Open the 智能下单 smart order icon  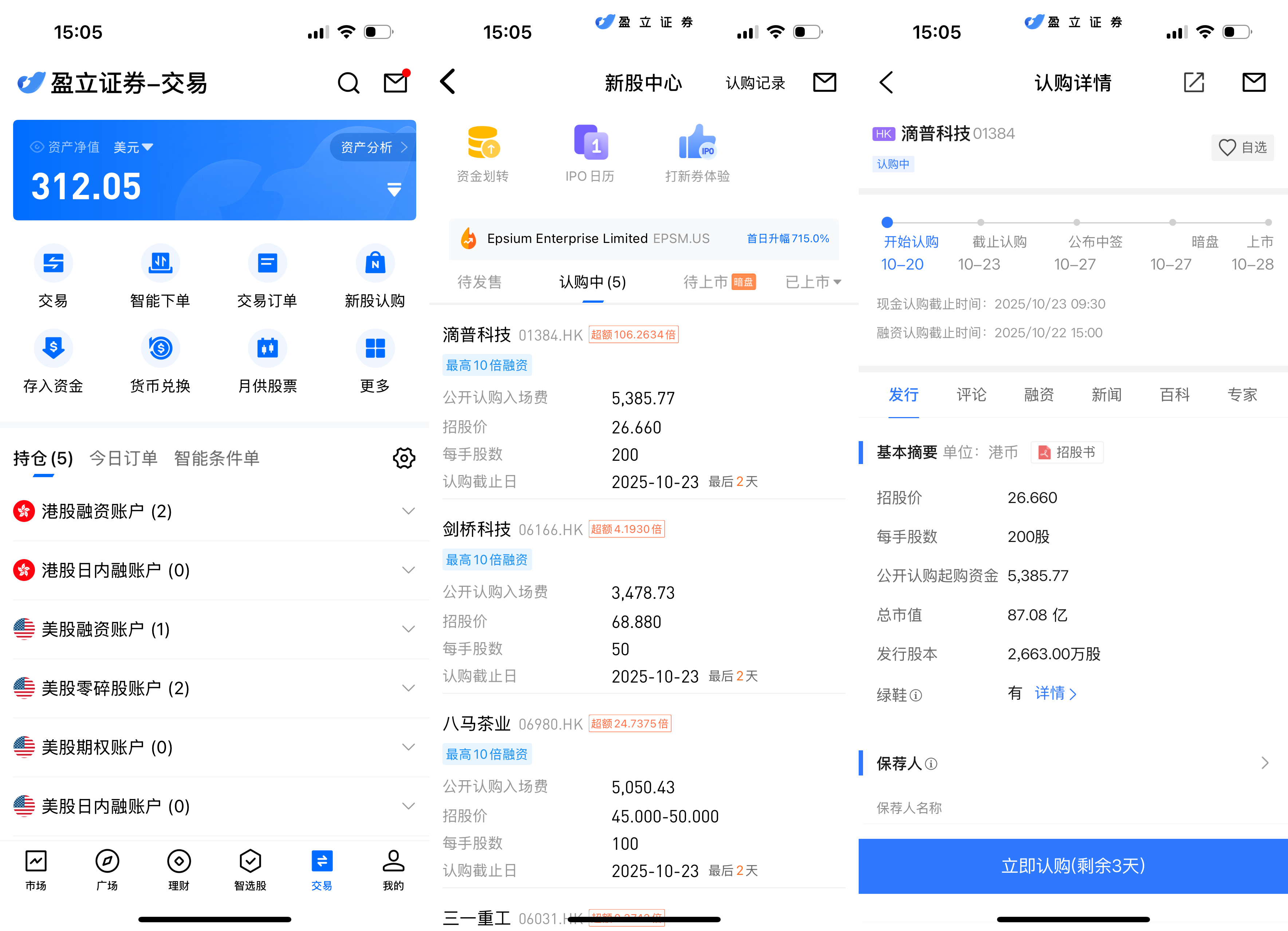(160, 264)
